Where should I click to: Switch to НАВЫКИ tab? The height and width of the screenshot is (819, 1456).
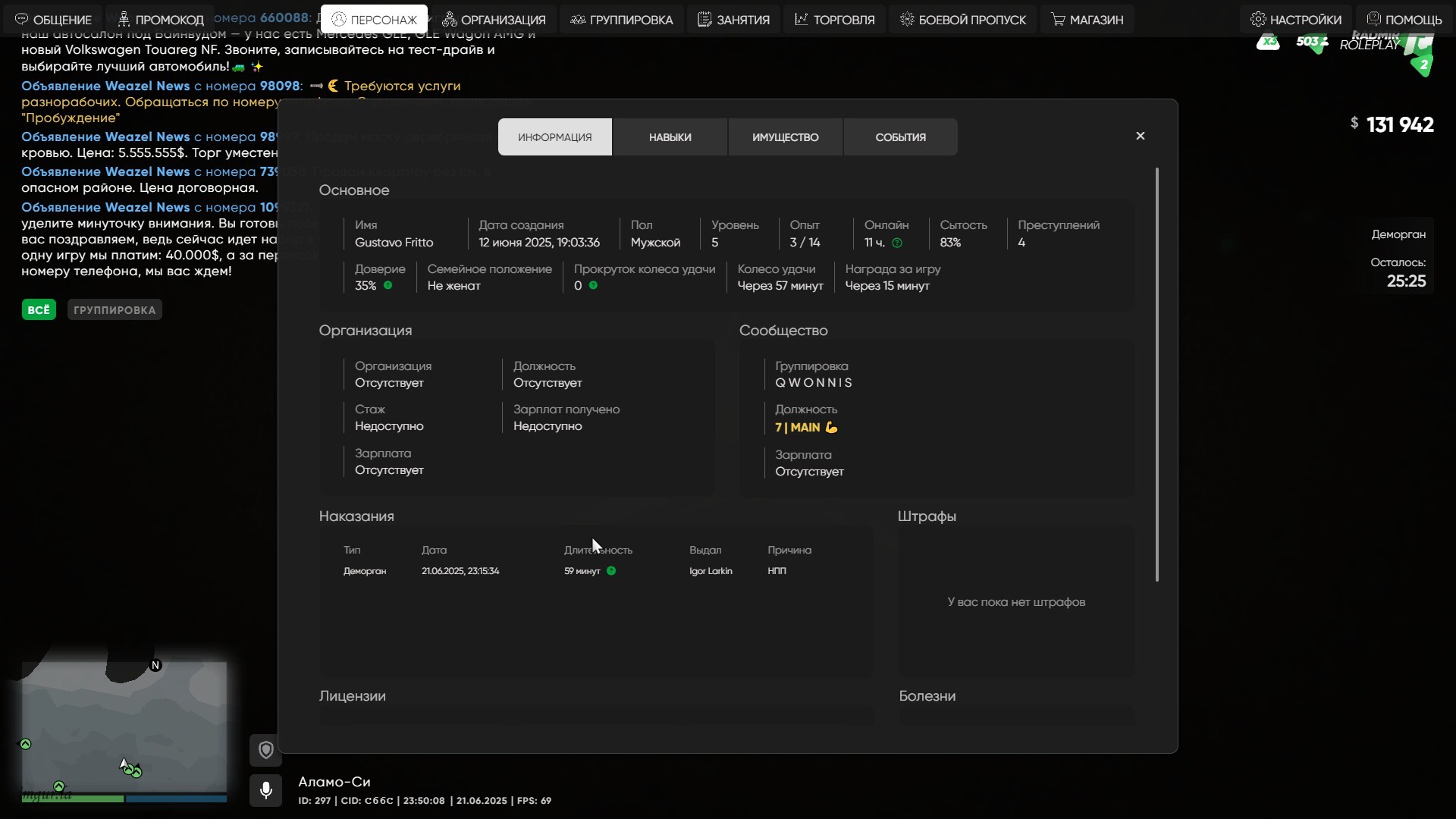point(670,137)
